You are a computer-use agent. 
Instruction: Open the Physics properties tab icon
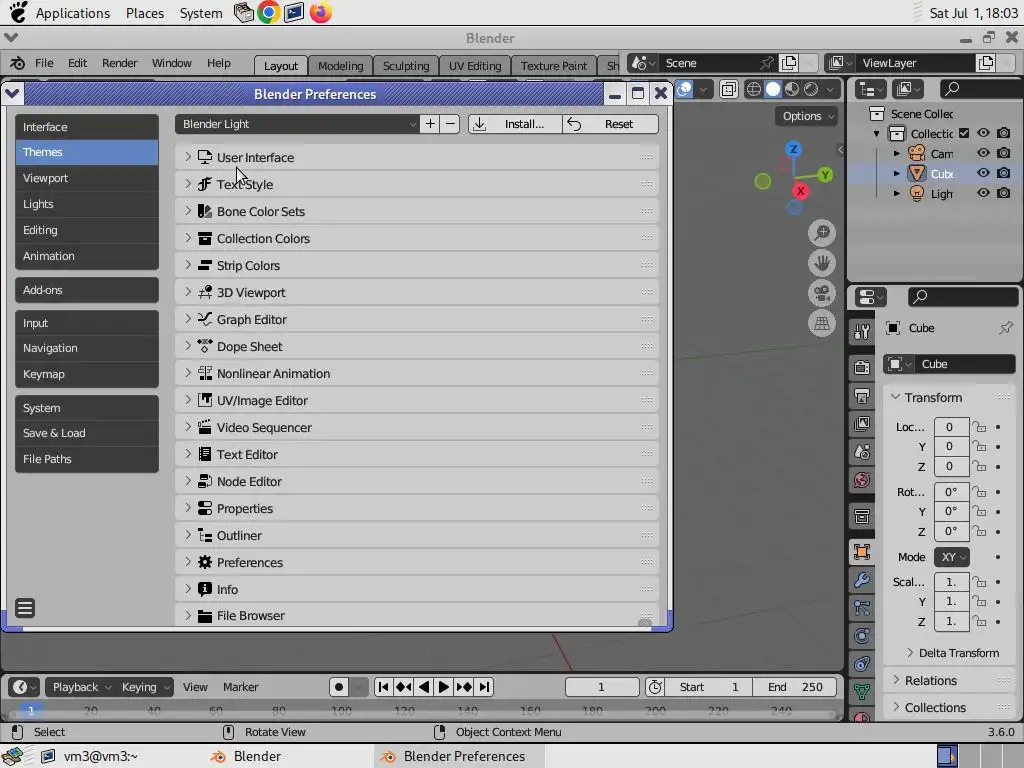point(862,636)
